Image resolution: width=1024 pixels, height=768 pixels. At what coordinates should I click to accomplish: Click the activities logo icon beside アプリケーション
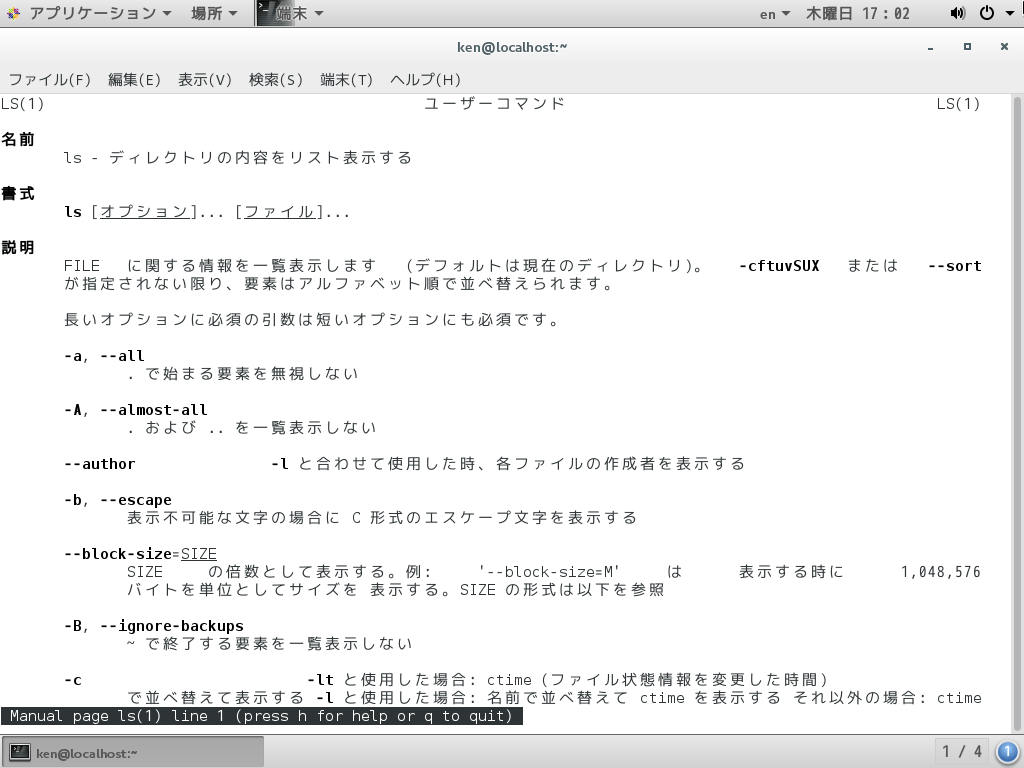point(13,13)
